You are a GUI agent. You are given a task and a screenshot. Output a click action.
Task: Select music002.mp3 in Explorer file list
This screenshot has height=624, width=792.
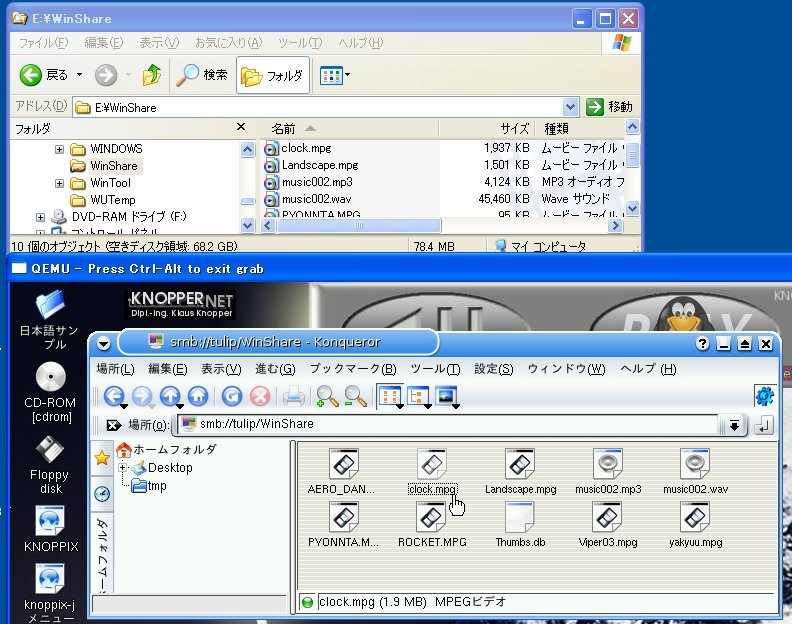pyautogui.click(x=317, y=182)
